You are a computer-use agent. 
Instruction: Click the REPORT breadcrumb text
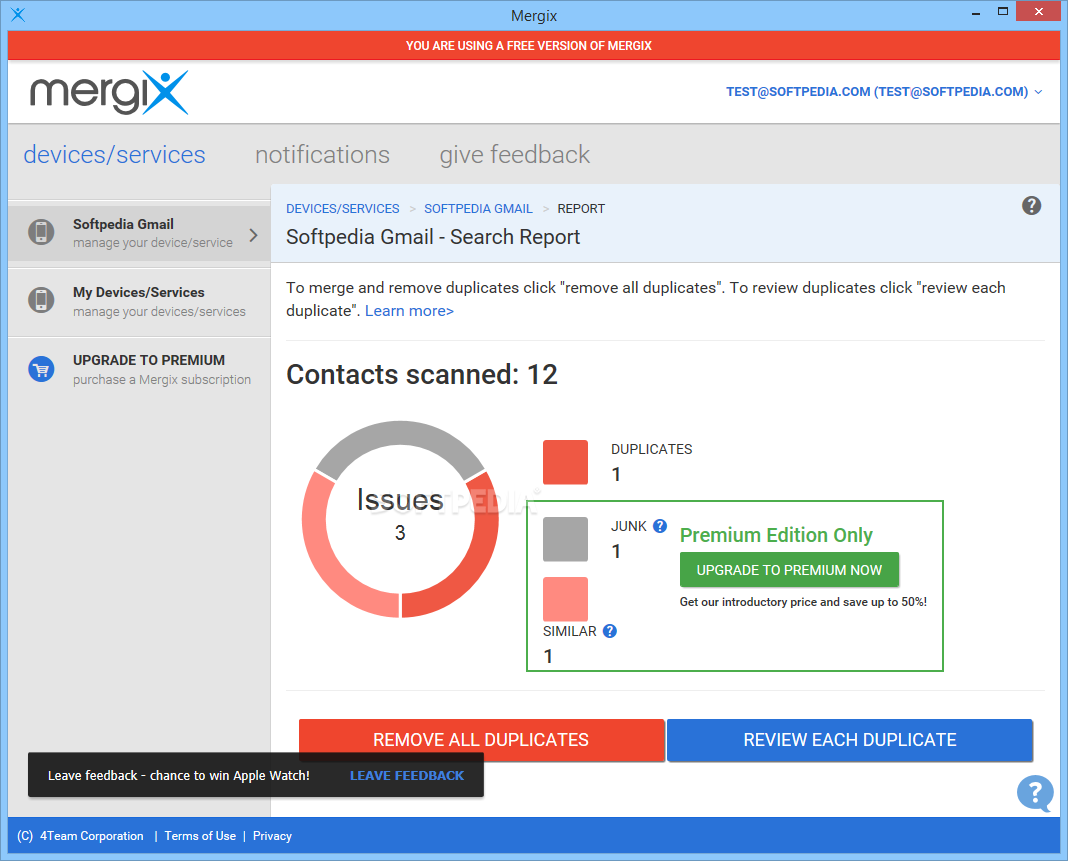[581, 208]
